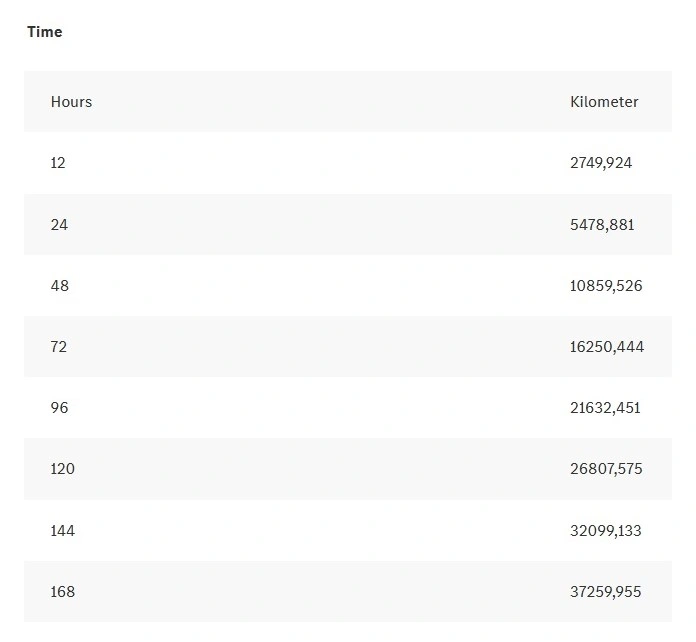Click the 72 hours cell
Screen dimensions: 696x642
59,347
